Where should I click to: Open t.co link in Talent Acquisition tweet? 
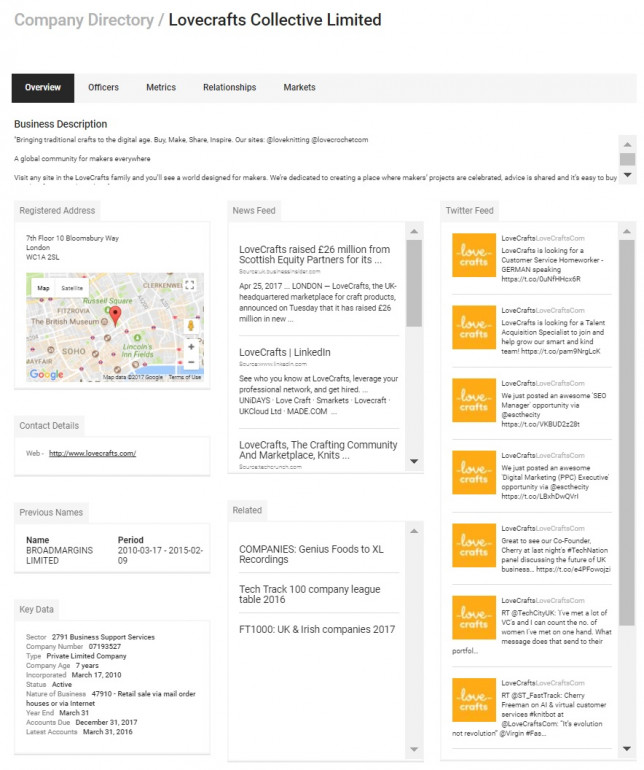point(560,351)
